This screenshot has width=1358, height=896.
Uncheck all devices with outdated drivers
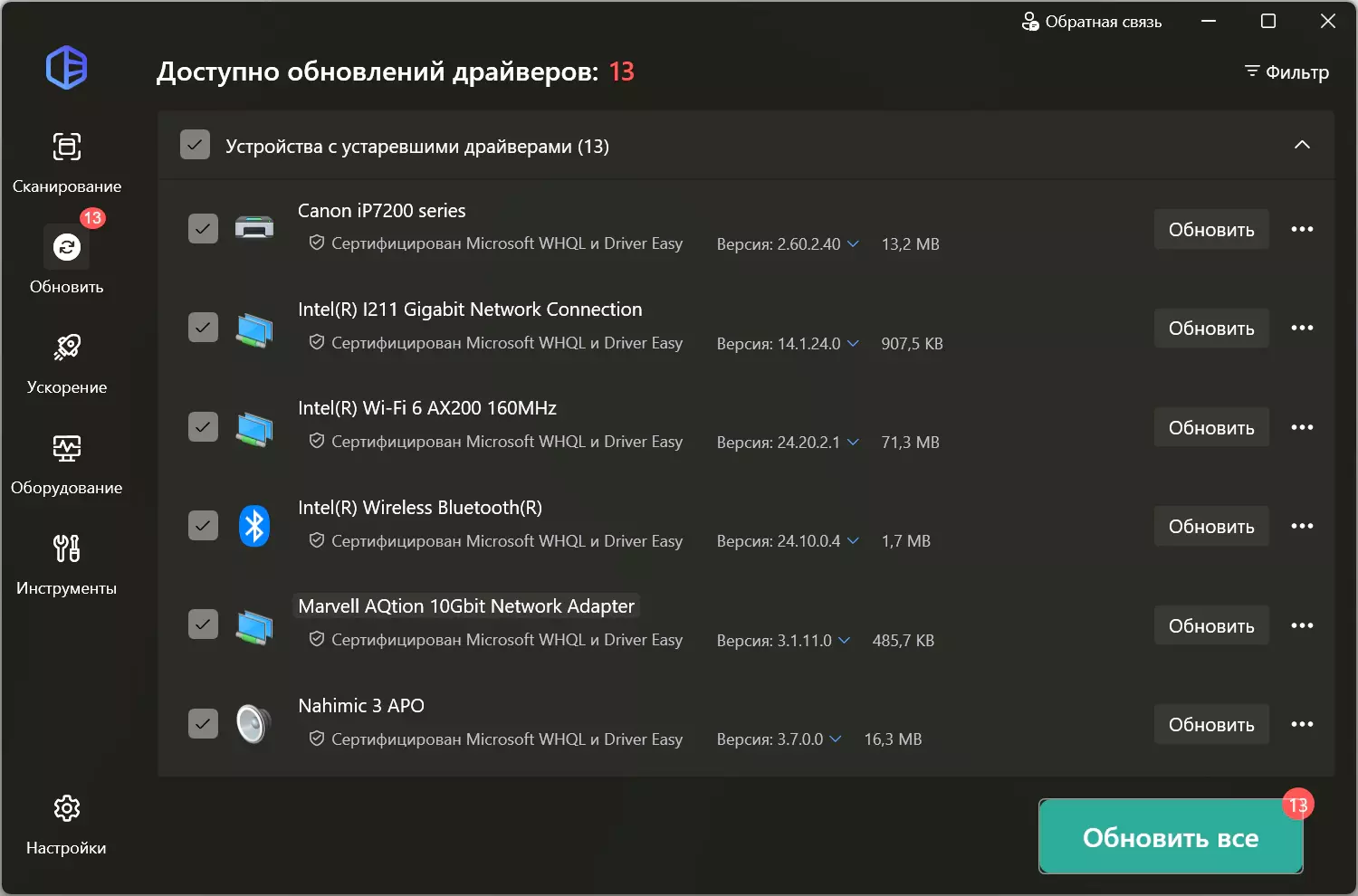pyautogui.click(x=195, y=145)
